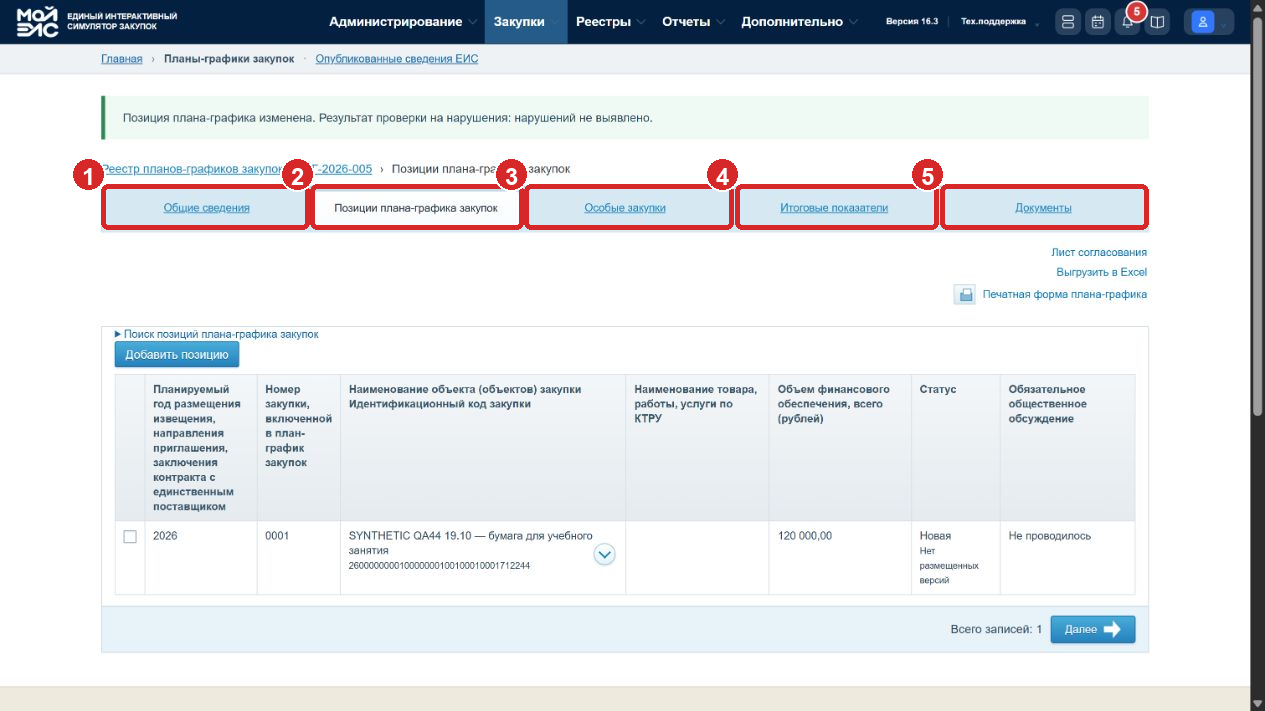Screen dimensions: 1265x711
Task: Switch to the Общие сведения tab
Action: (206, 208)
